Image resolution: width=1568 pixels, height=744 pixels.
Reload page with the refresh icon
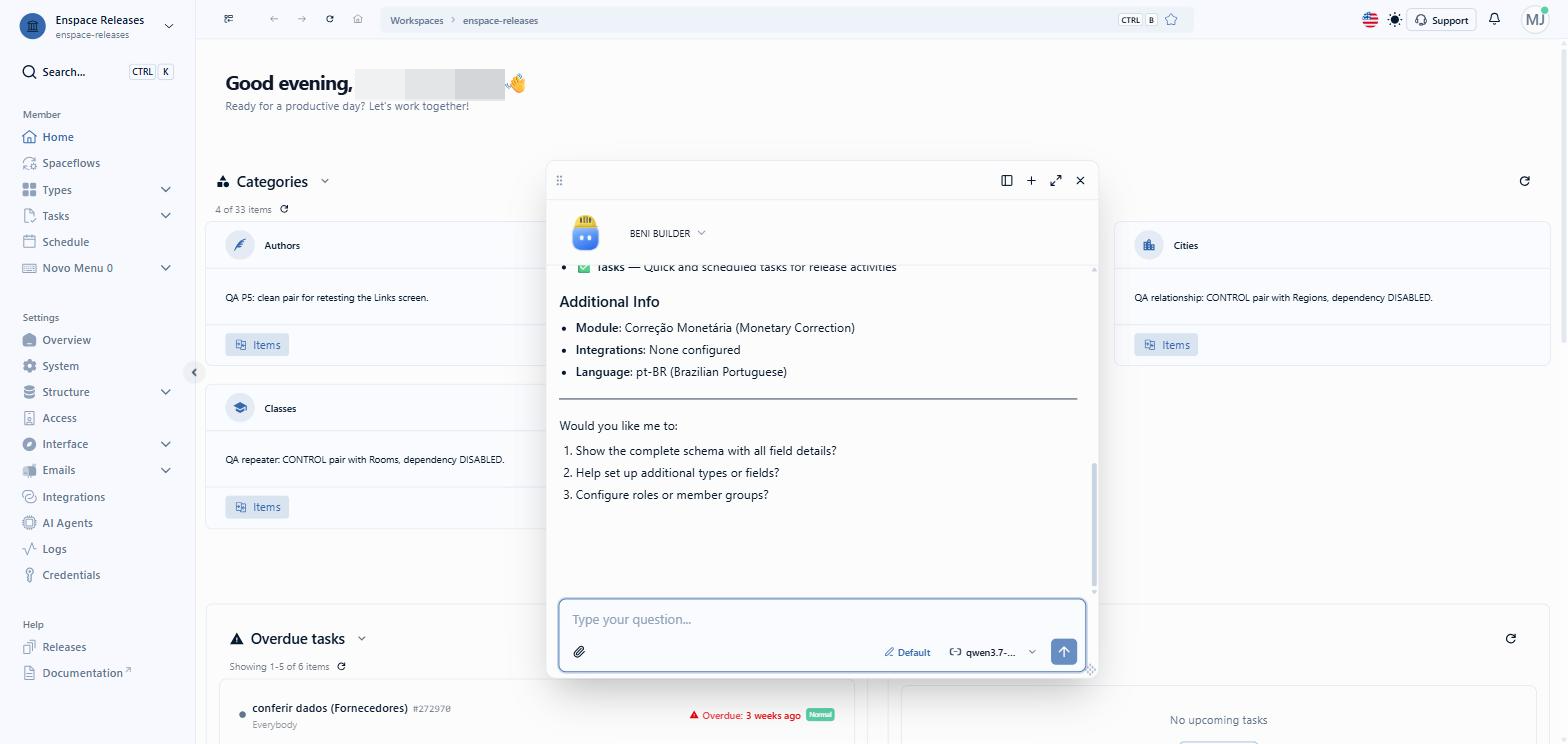(330, 19)
